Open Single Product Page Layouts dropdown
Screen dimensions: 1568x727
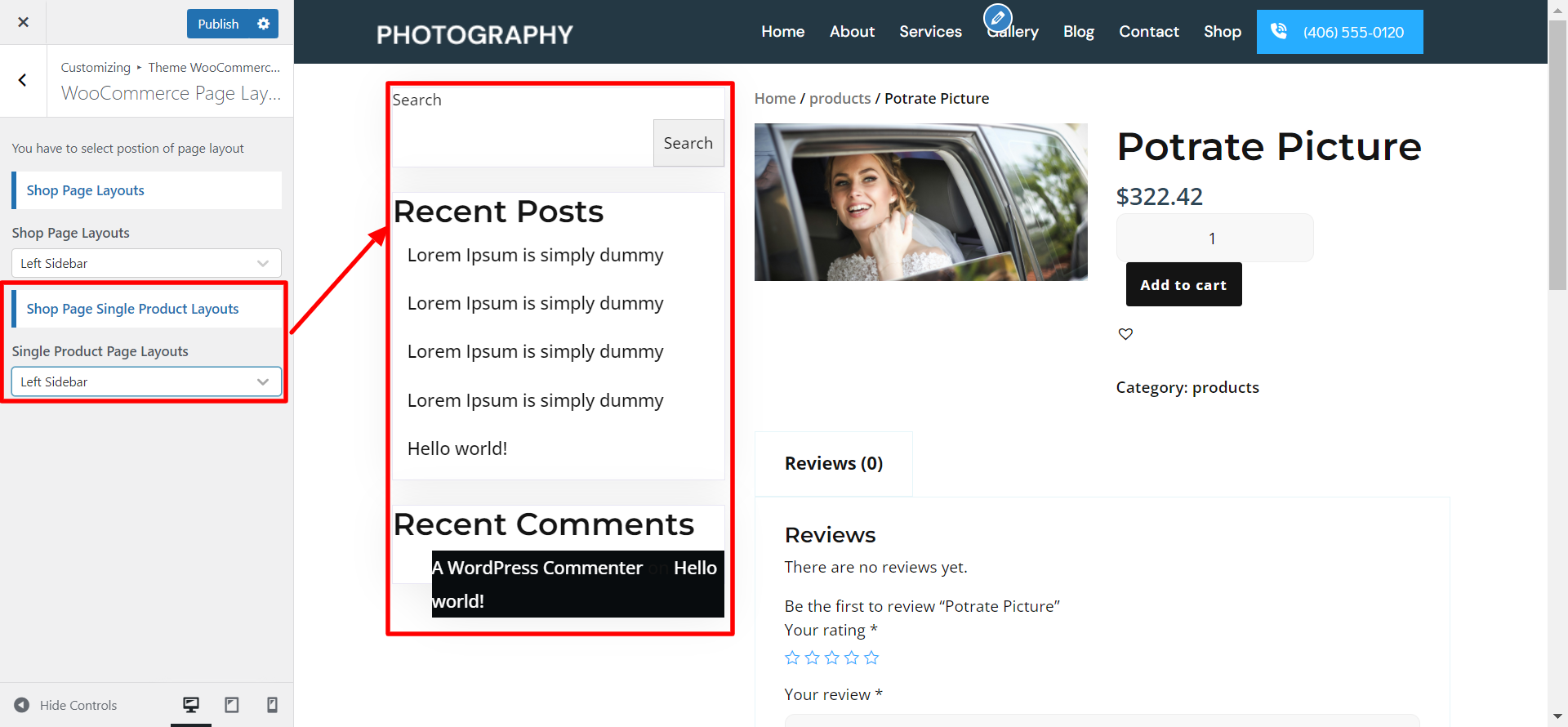coord(146,381)
